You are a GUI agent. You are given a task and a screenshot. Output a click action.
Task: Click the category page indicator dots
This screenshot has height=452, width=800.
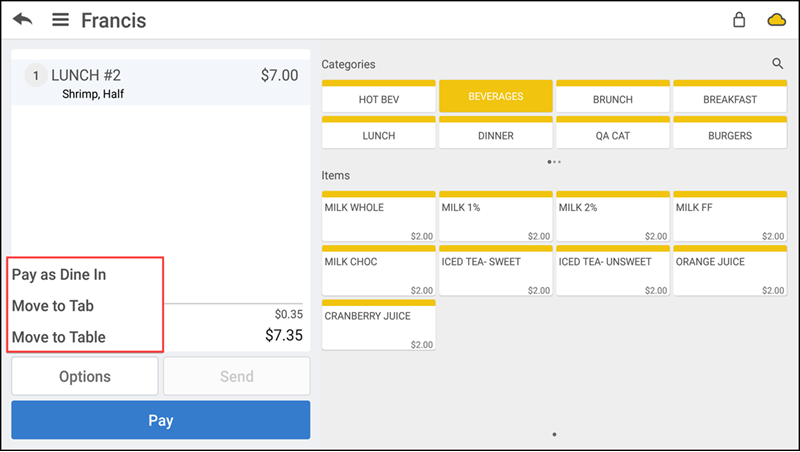pos(554,162)
